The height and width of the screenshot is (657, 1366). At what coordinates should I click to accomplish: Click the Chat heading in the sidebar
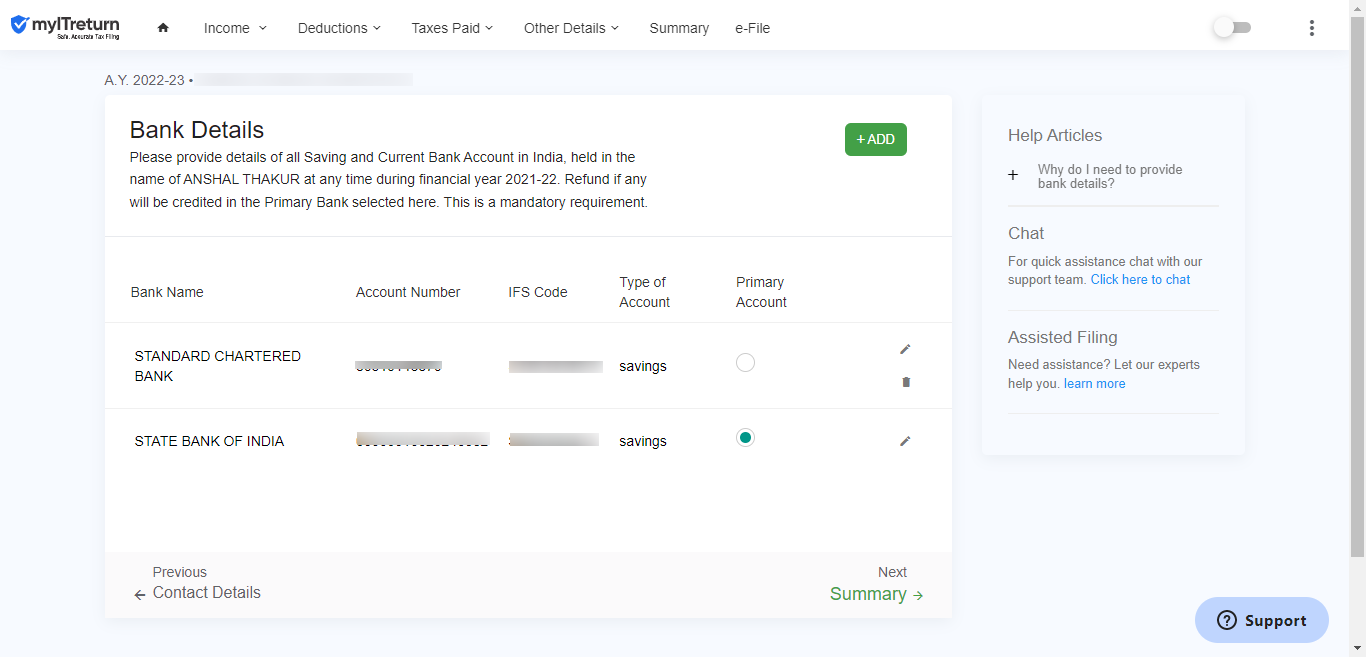click(1026, 233)
